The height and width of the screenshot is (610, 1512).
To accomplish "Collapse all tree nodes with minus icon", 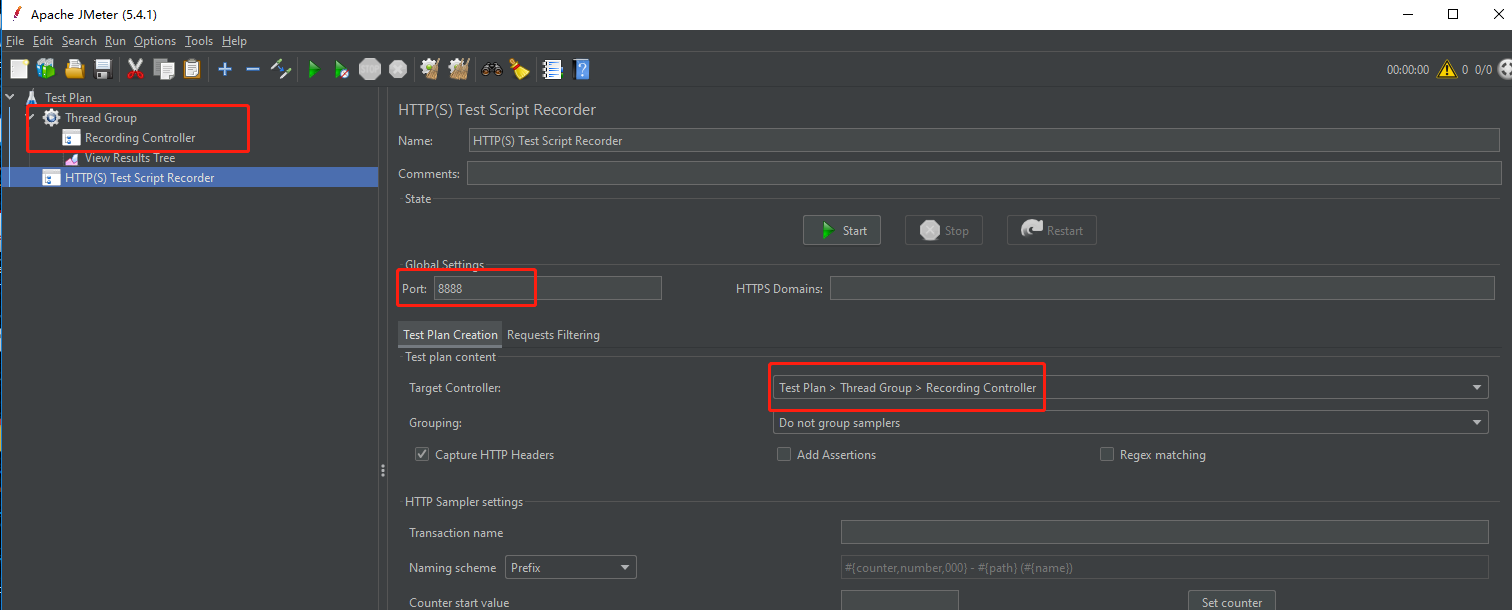I will (x=253, y=69).
